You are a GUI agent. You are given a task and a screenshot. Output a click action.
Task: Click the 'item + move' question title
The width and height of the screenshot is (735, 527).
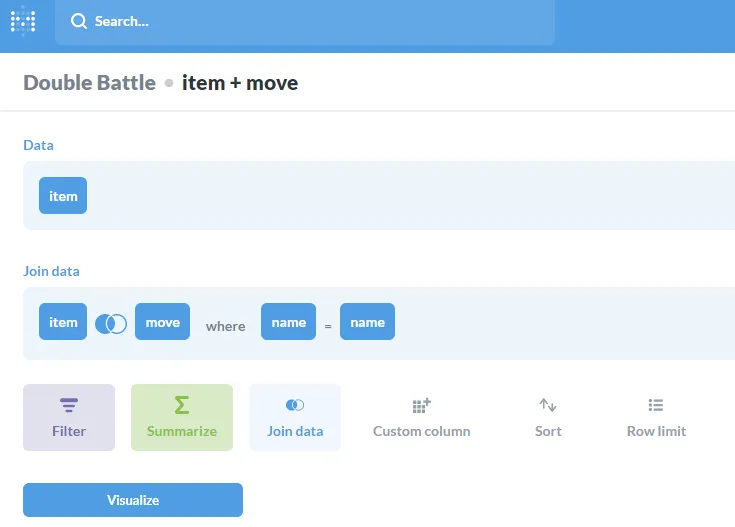coord(240,82)
